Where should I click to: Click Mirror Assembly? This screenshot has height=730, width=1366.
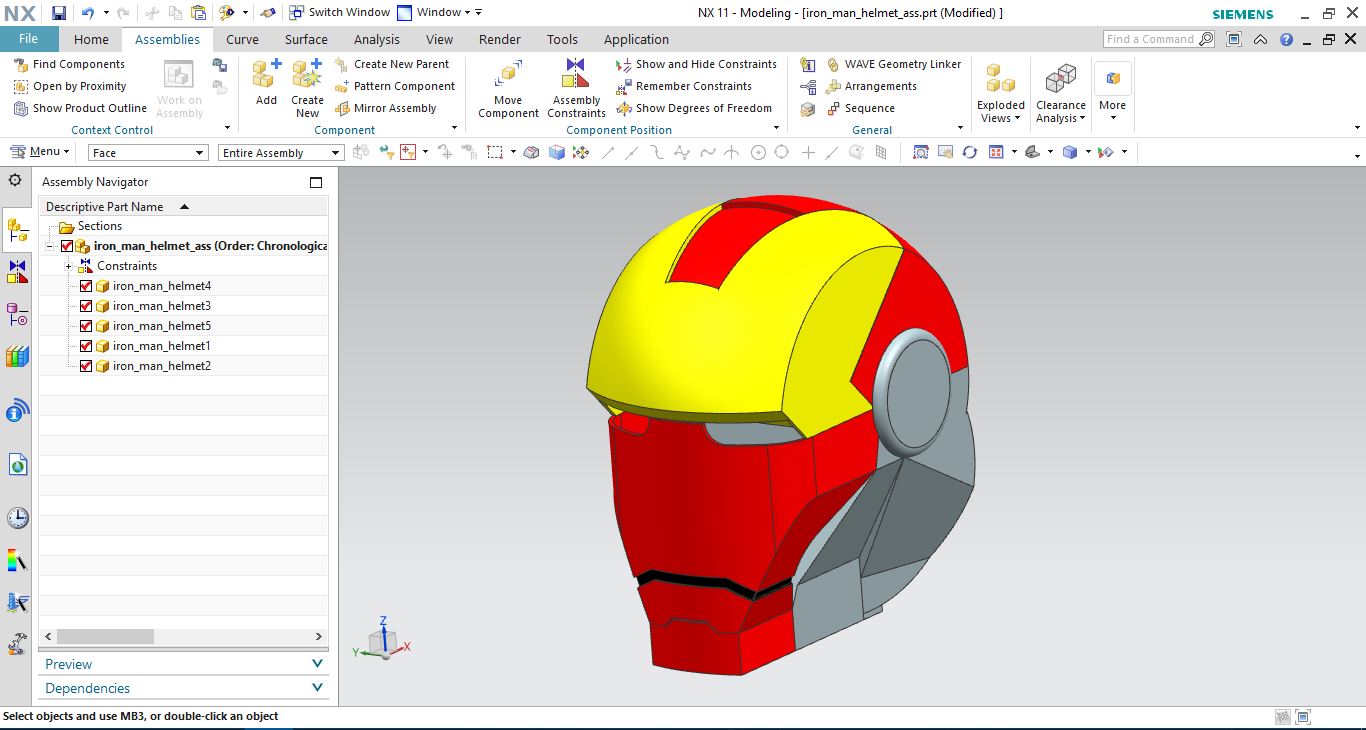point(385,108)
